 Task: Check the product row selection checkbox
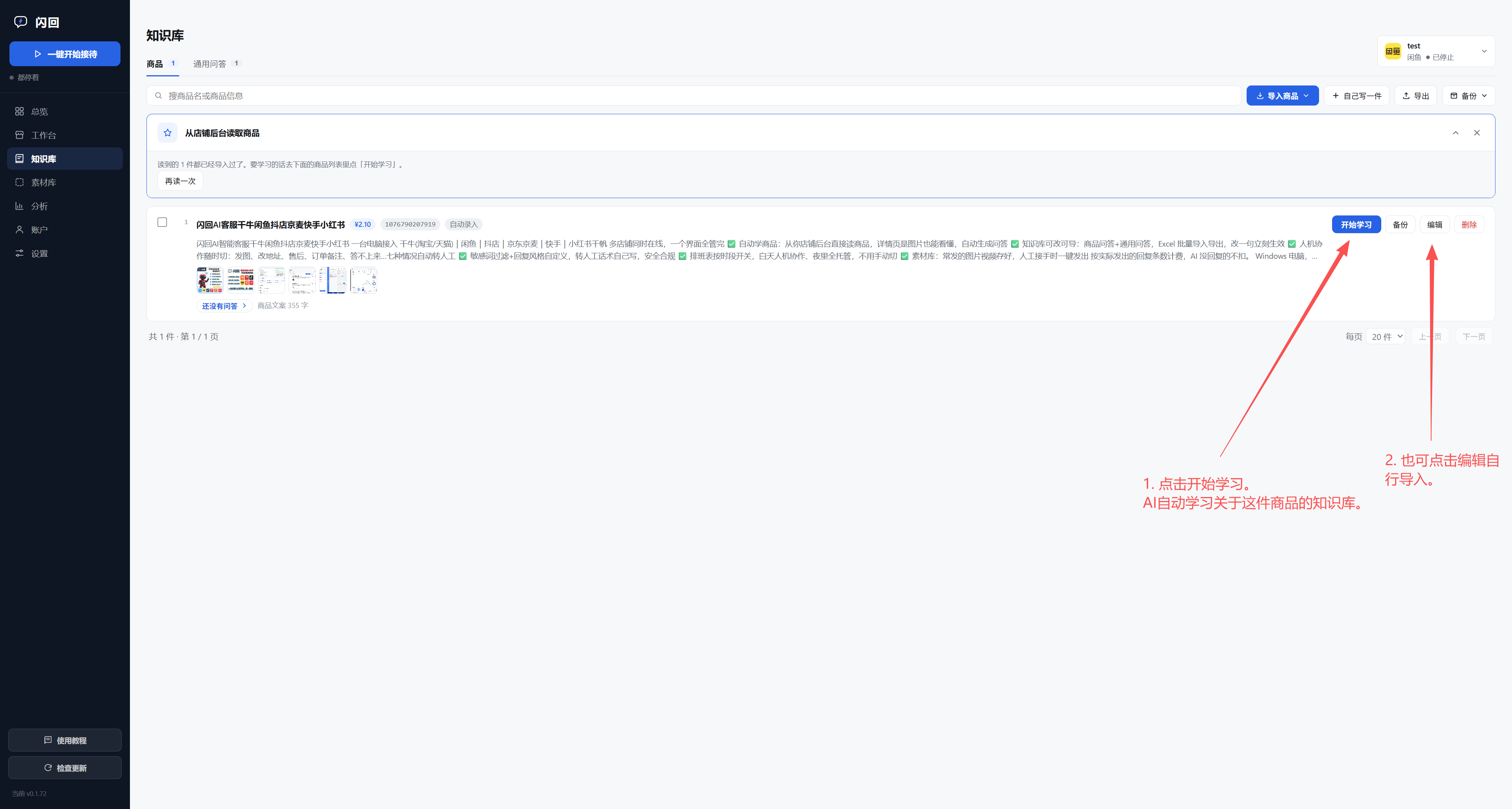click(x=162, y=222)
